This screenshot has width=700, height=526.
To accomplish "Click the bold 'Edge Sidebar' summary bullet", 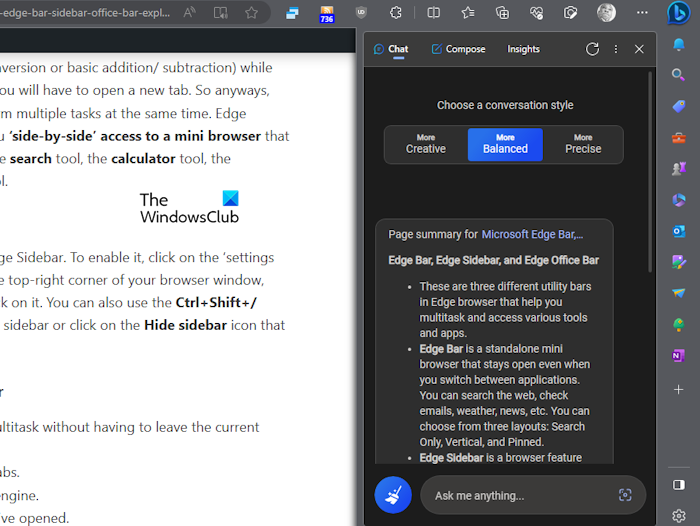I will pos(451,458).
